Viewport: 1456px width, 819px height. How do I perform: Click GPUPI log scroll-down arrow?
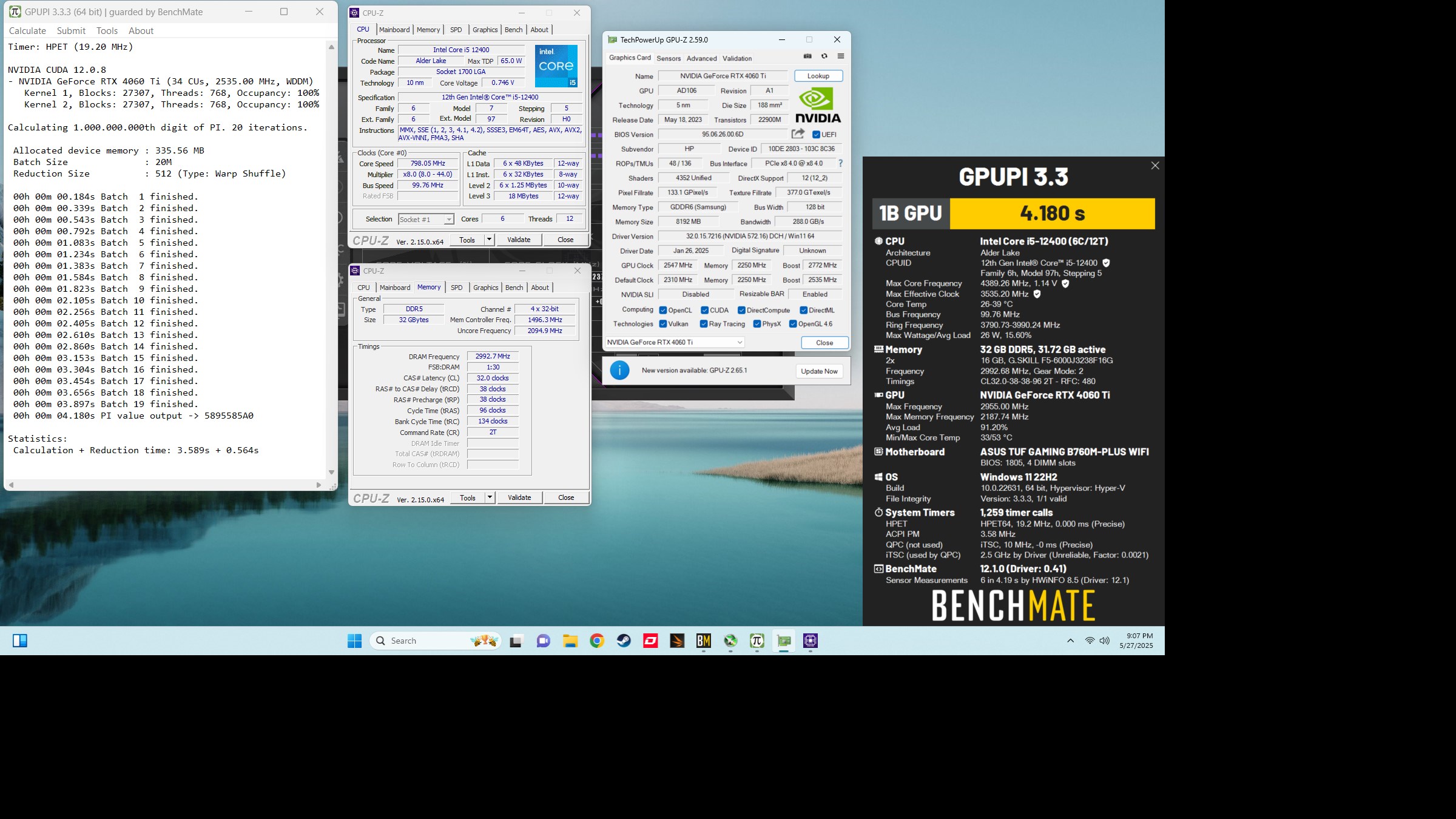[331, 472]
